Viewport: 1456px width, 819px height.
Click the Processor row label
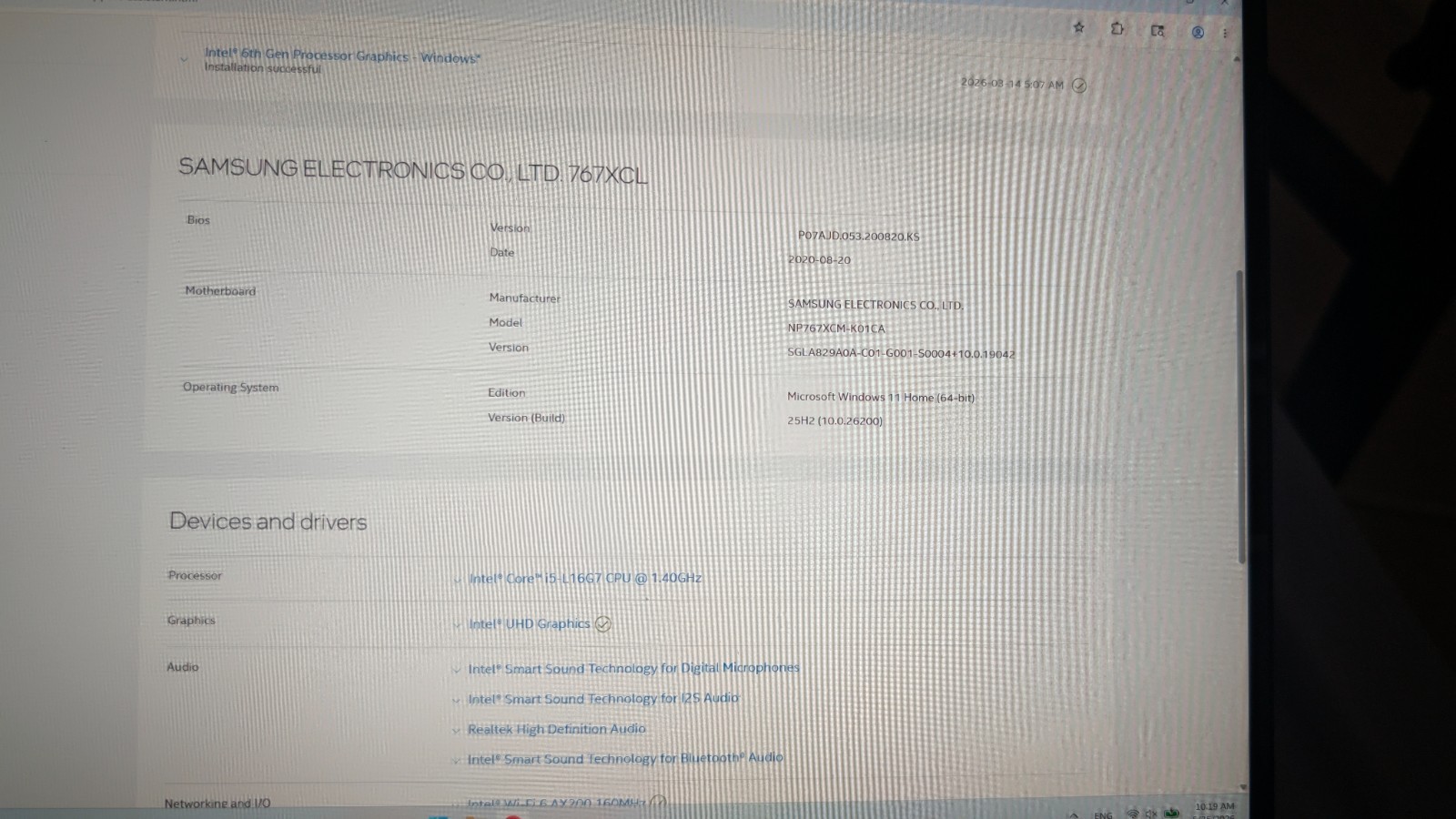pos(195,575)
